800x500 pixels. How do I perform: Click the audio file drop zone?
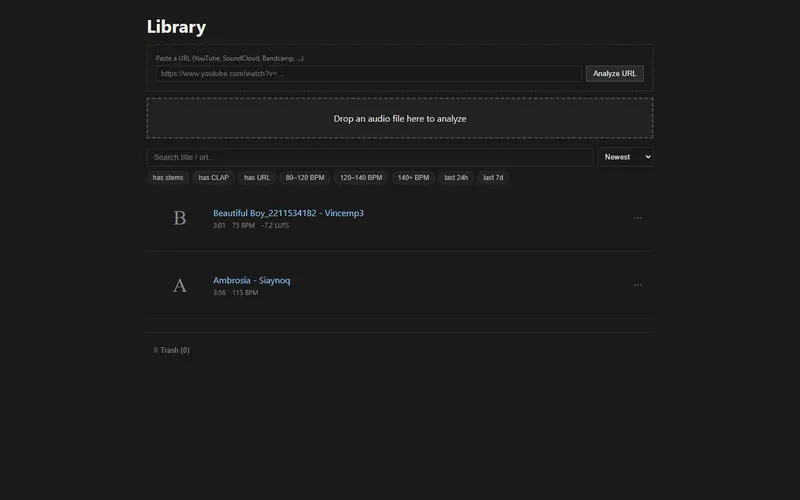click(399, 118)
